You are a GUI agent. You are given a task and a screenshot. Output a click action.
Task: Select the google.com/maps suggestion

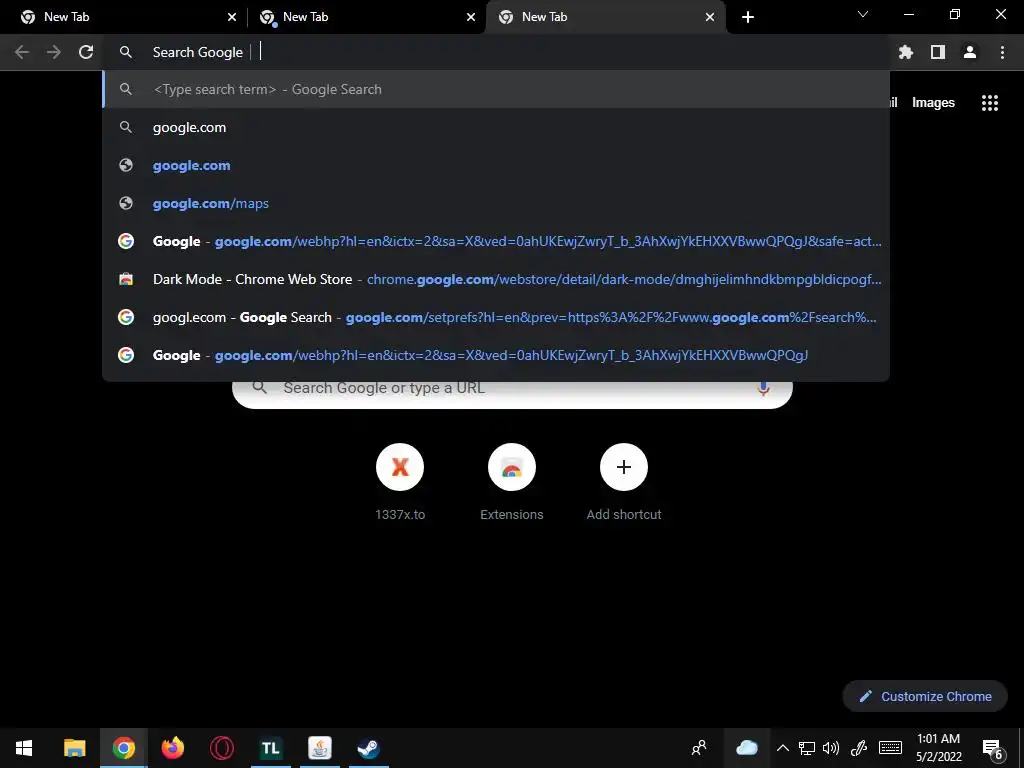(496, 203)
